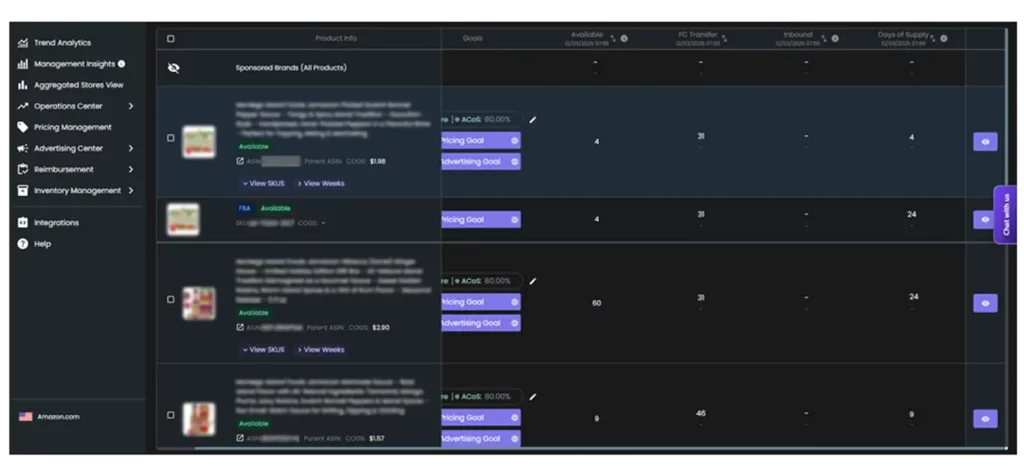The image size is (1024, 473).
Task: Click the info icon beside Available header
Action: (624, 39)
